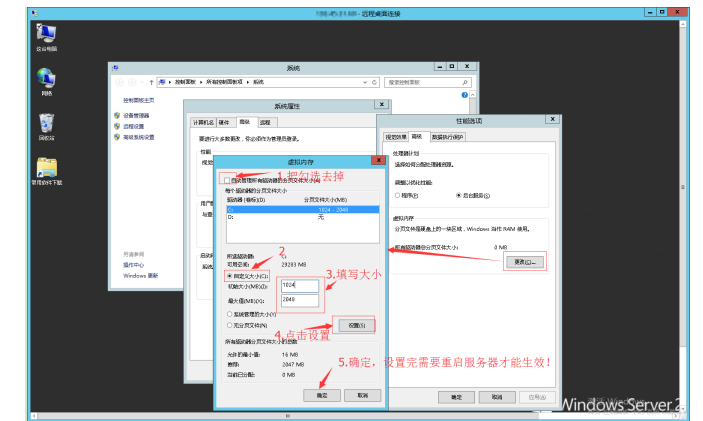Switch to the 视觉效果 tab
Viewport: 703px width, 421px height.
(396, 136)
